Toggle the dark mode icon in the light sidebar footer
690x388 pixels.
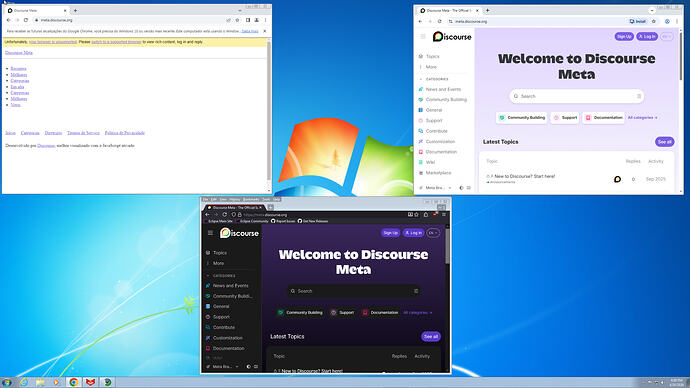(x=461, y=188)
